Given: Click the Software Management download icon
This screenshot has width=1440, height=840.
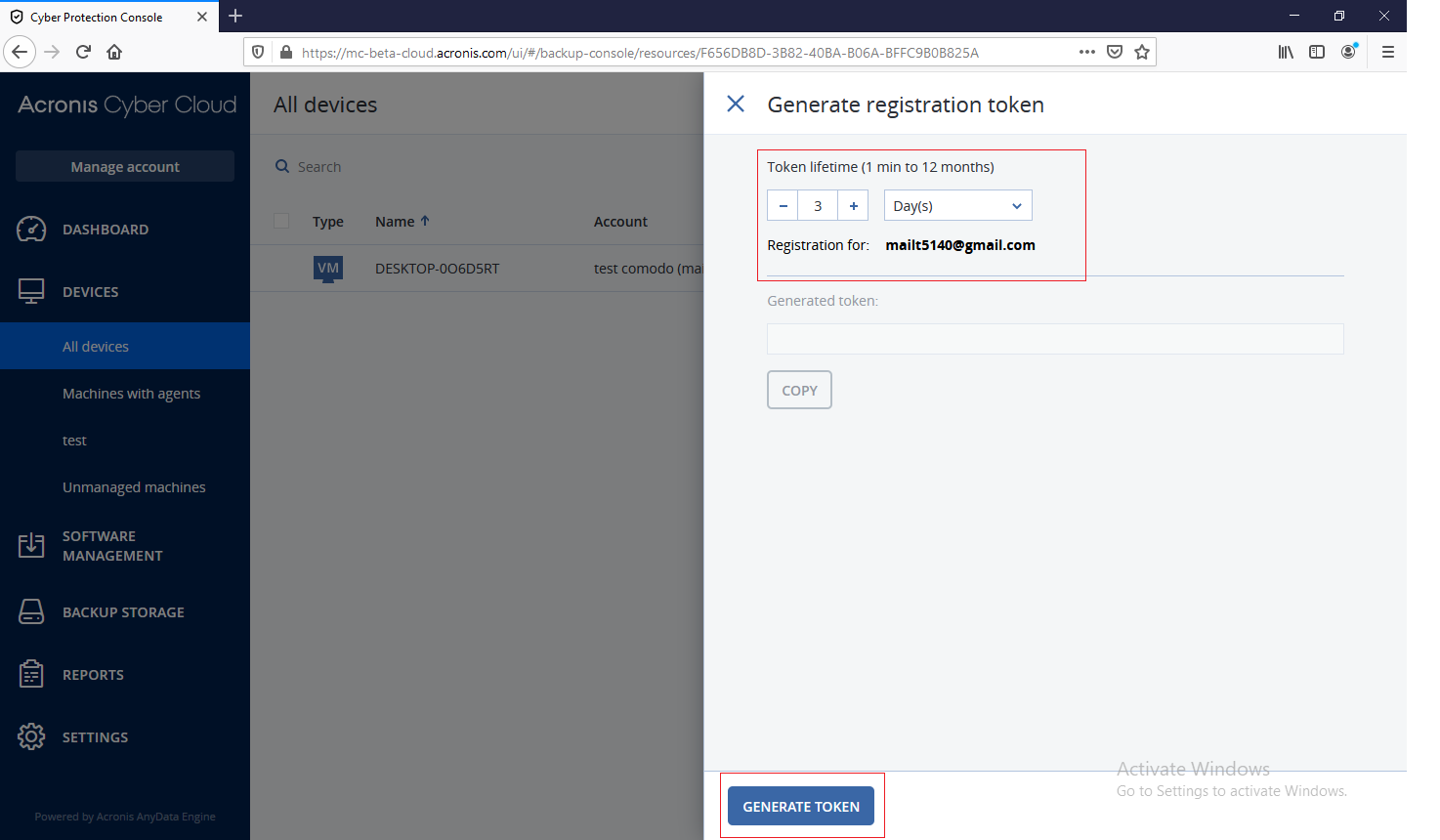Looking at the screenshot, I should [31, 545].
